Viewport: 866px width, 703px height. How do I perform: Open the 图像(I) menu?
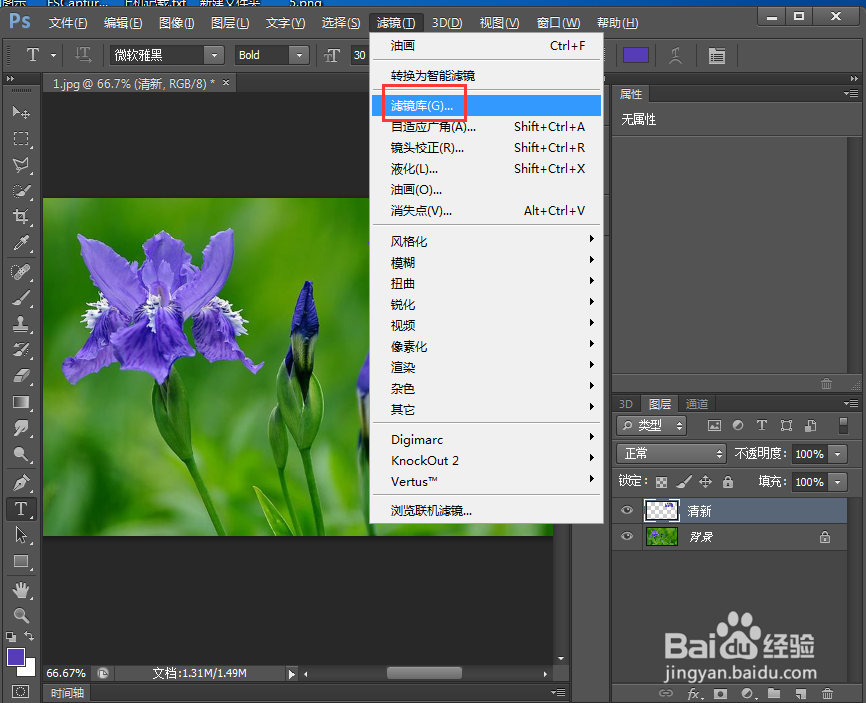177,23
